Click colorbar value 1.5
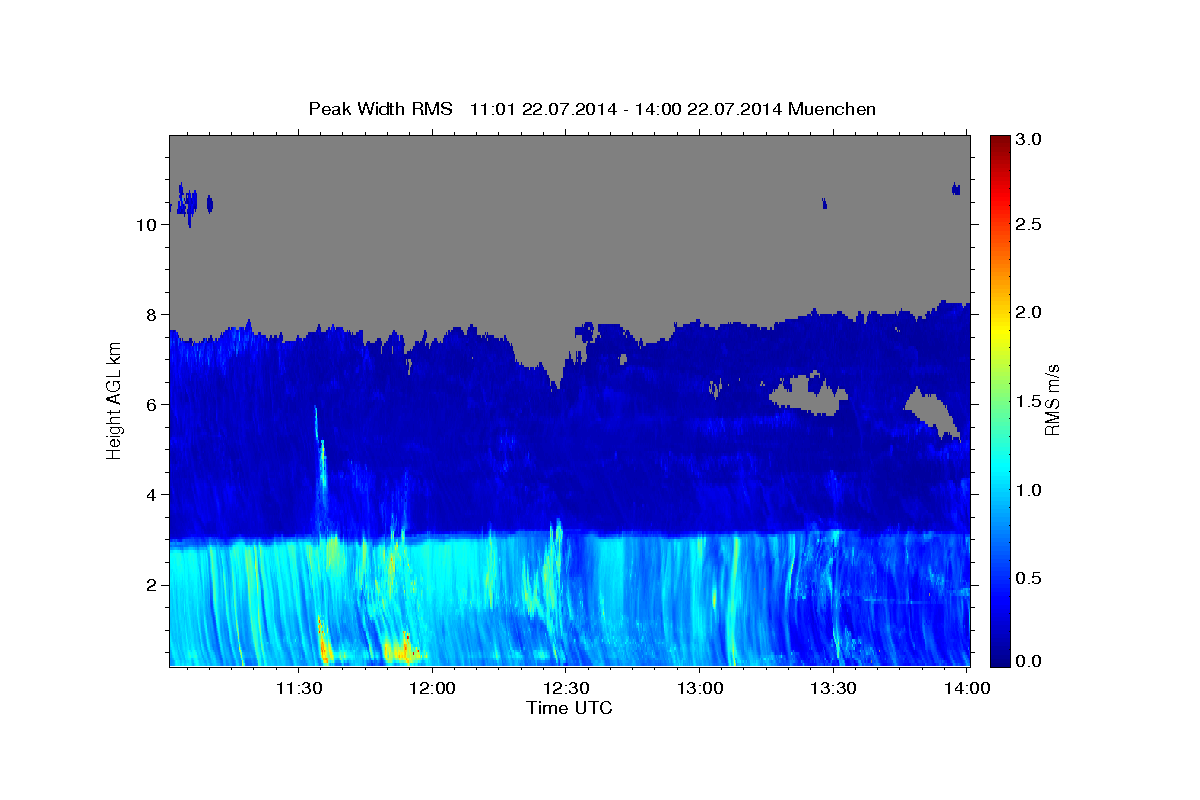 coord(1030,401)
